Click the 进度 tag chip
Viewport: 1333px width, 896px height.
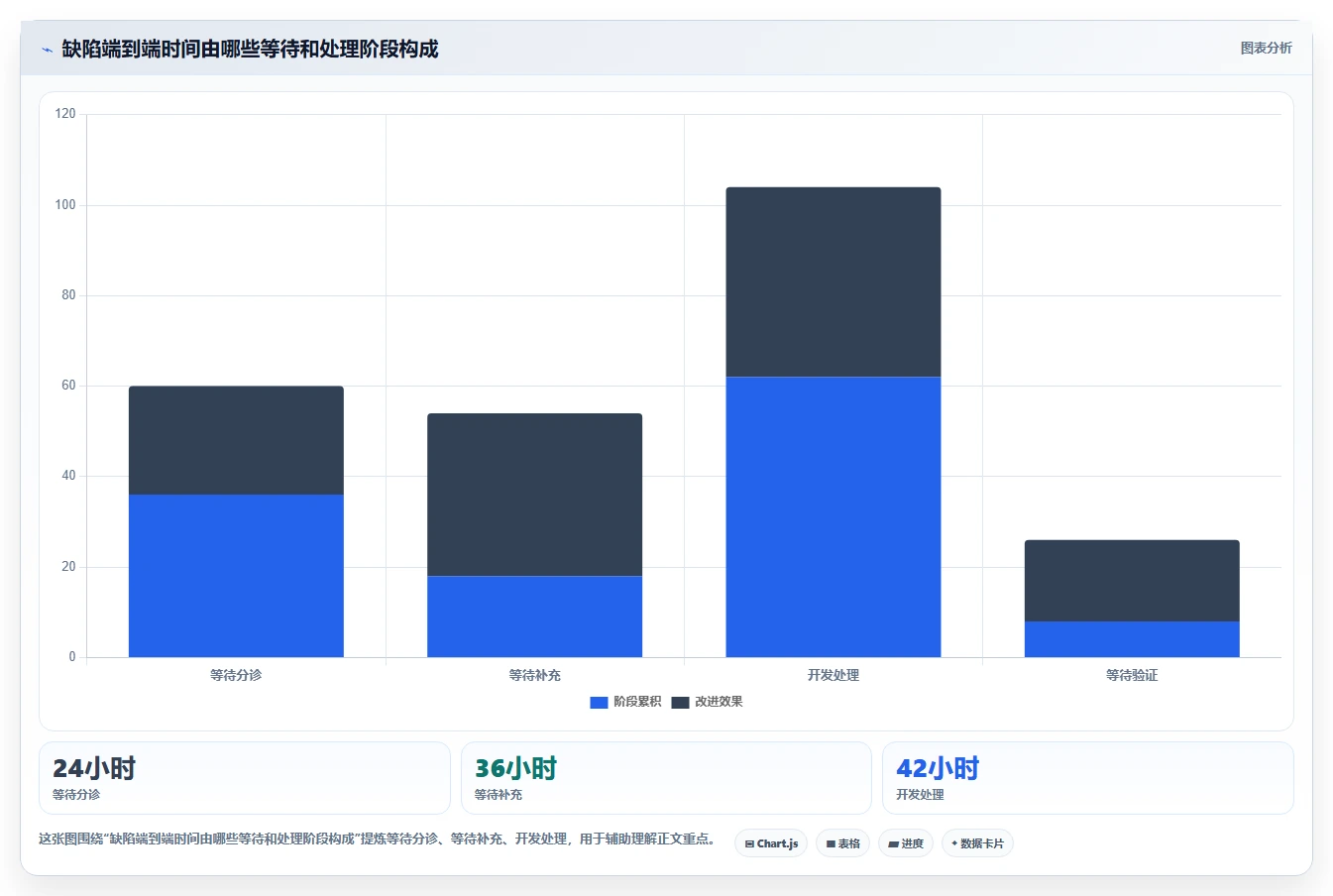(906, 843)
